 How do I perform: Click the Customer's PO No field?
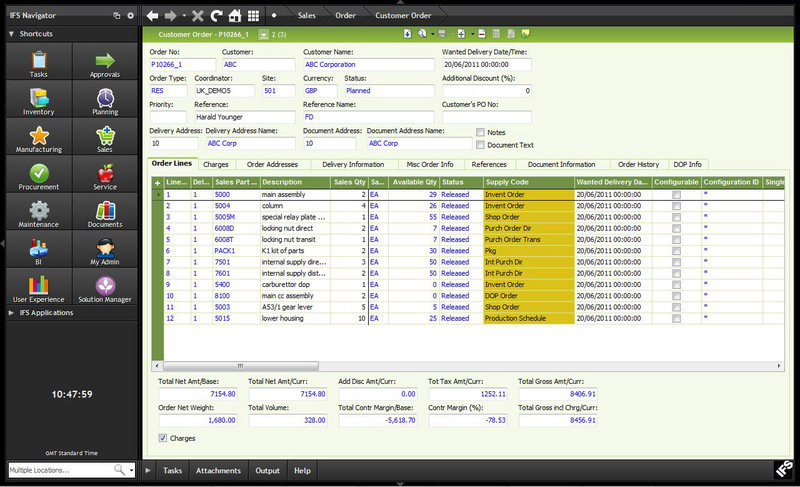point(487,117)
